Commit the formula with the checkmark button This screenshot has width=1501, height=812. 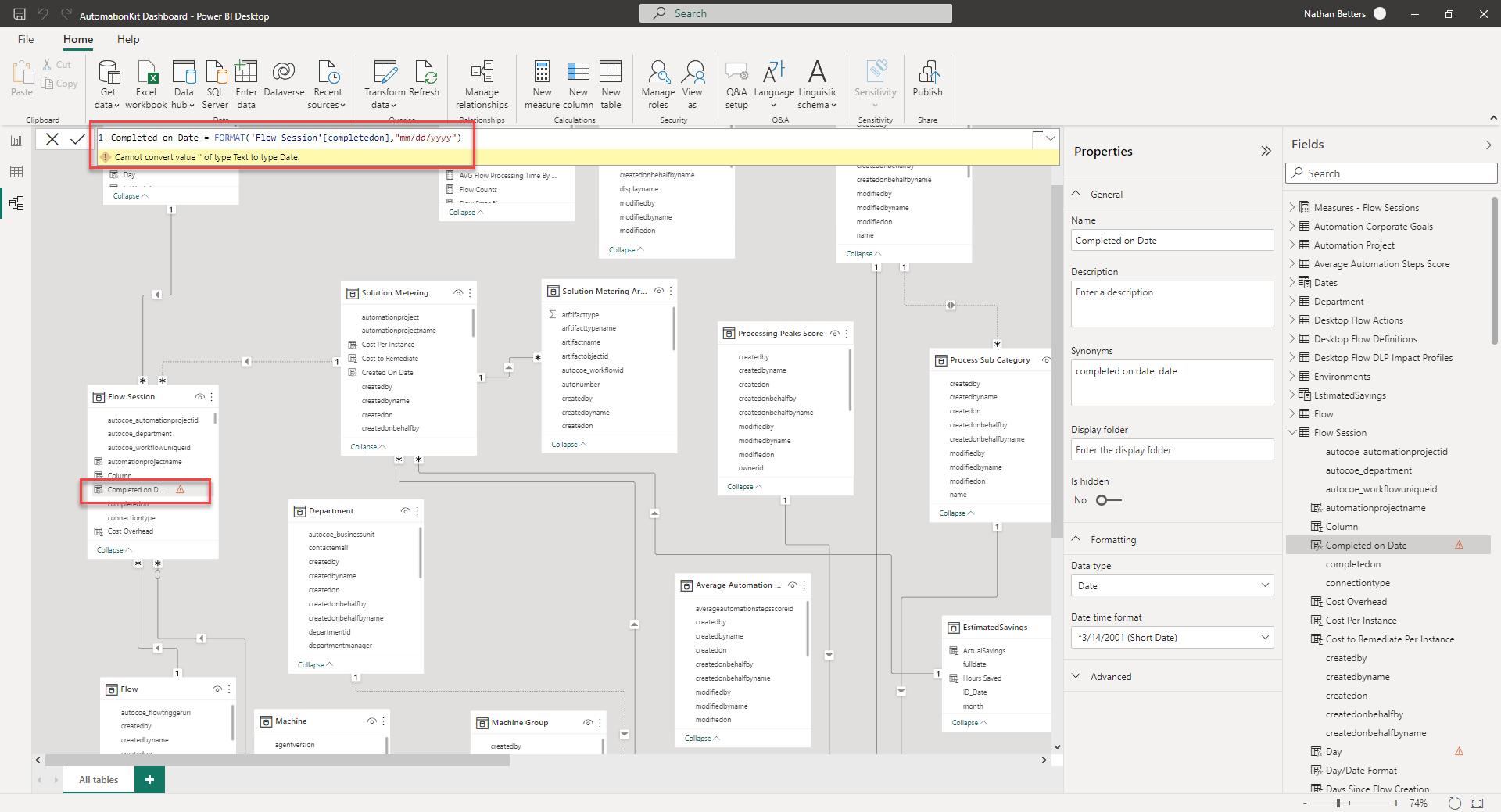click(77, 138)
